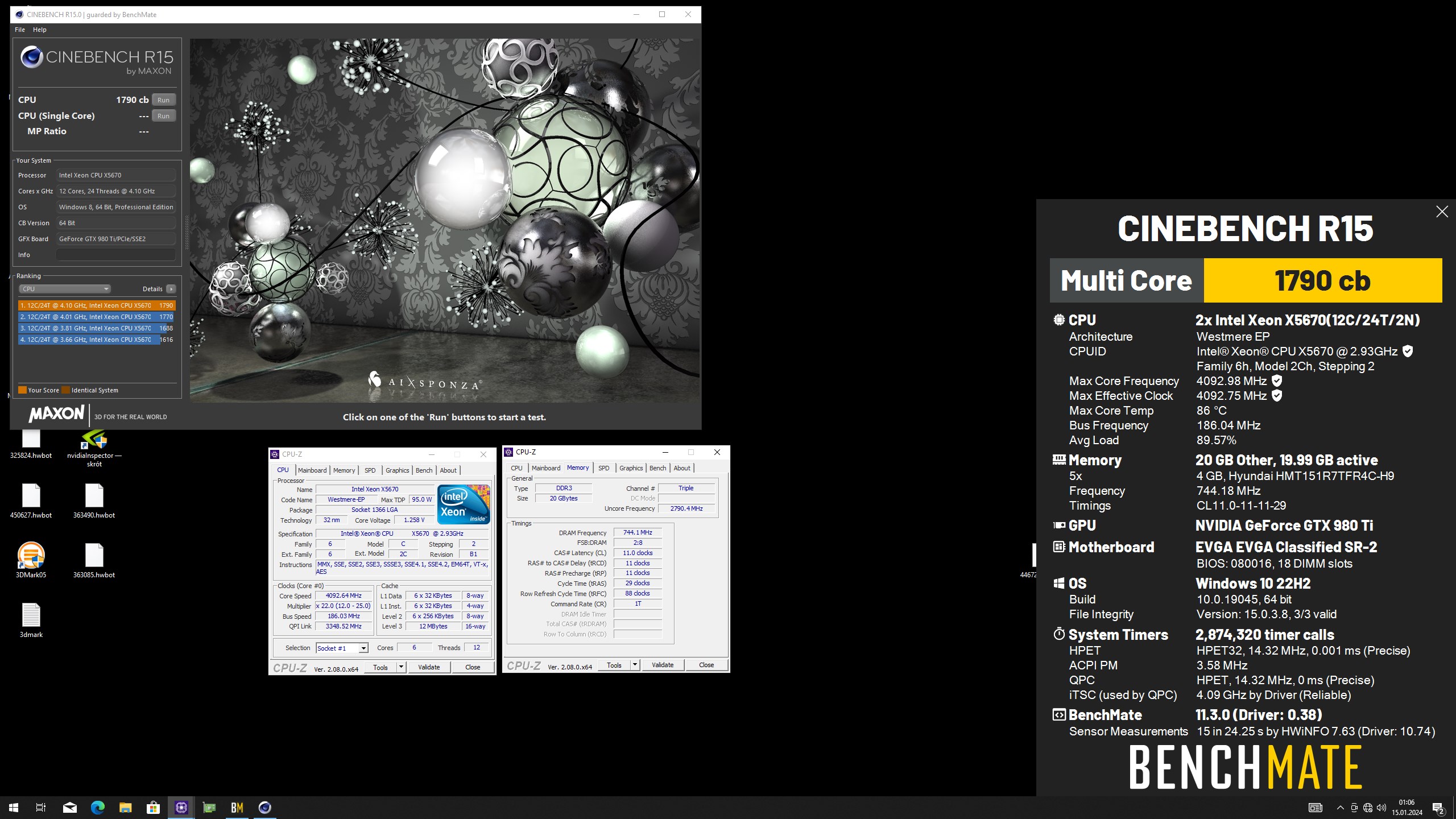Open touch keyboard icon in tray

click(x=1316, y=808)
